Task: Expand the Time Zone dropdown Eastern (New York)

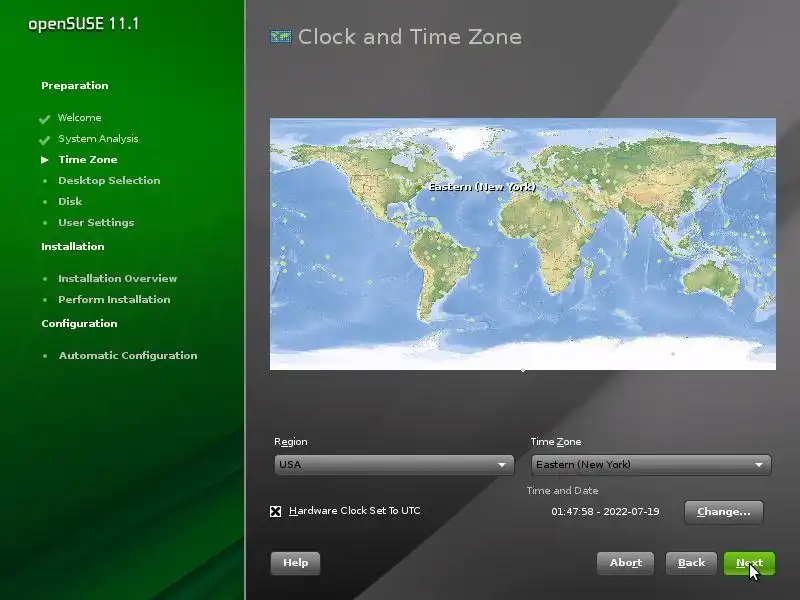Action: pos(651,465)
